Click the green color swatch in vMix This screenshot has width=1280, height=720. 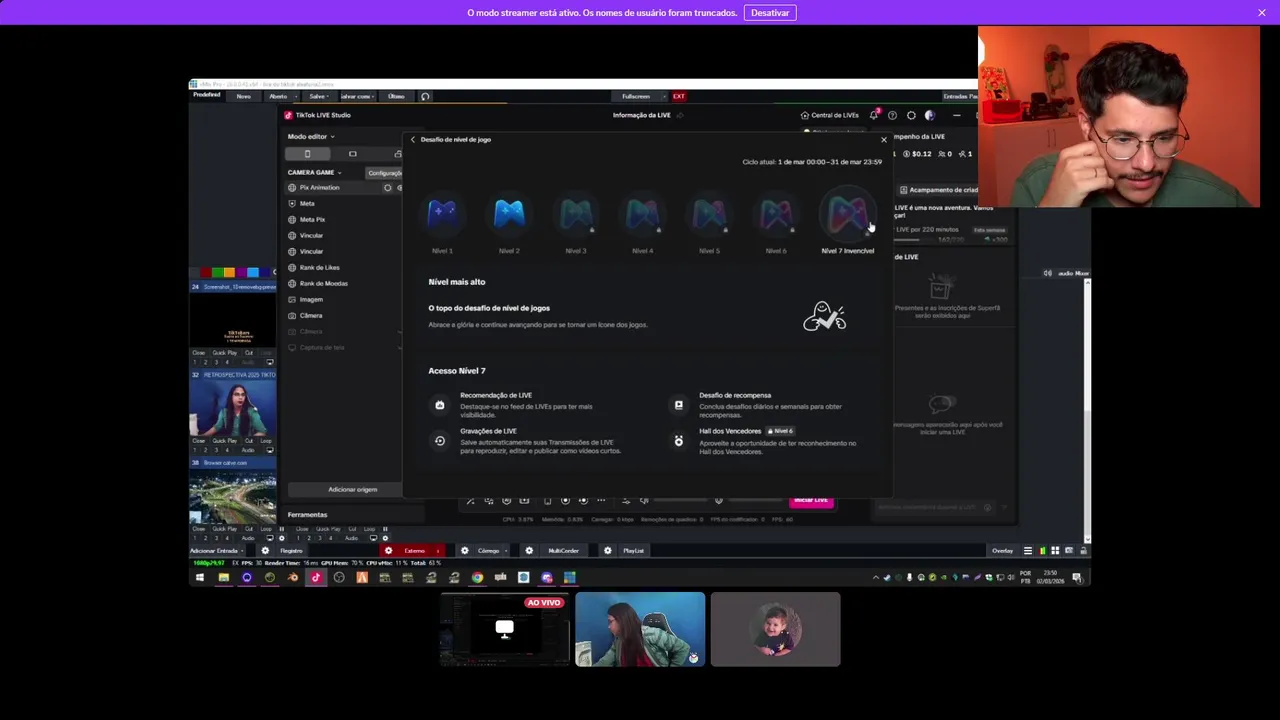217,272
